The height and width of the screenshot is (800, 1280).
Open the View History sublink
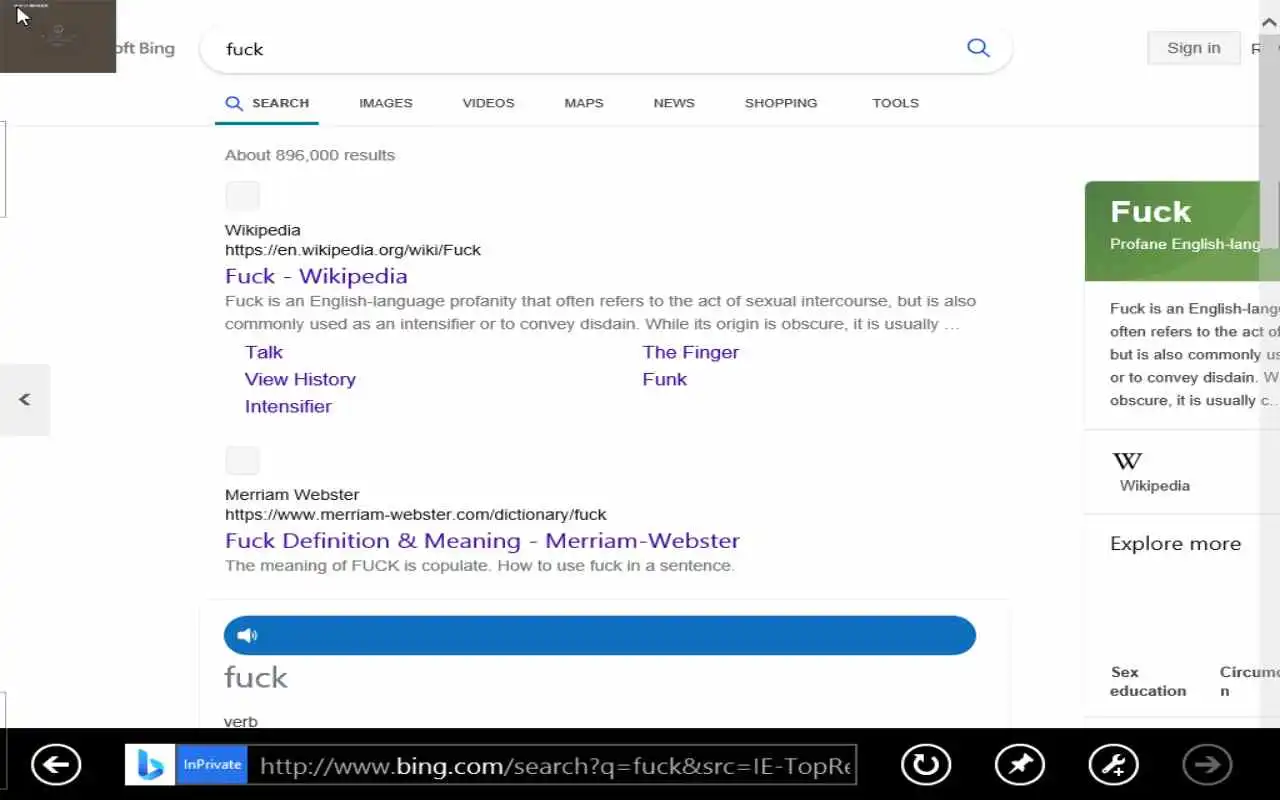tap(300, 379)
